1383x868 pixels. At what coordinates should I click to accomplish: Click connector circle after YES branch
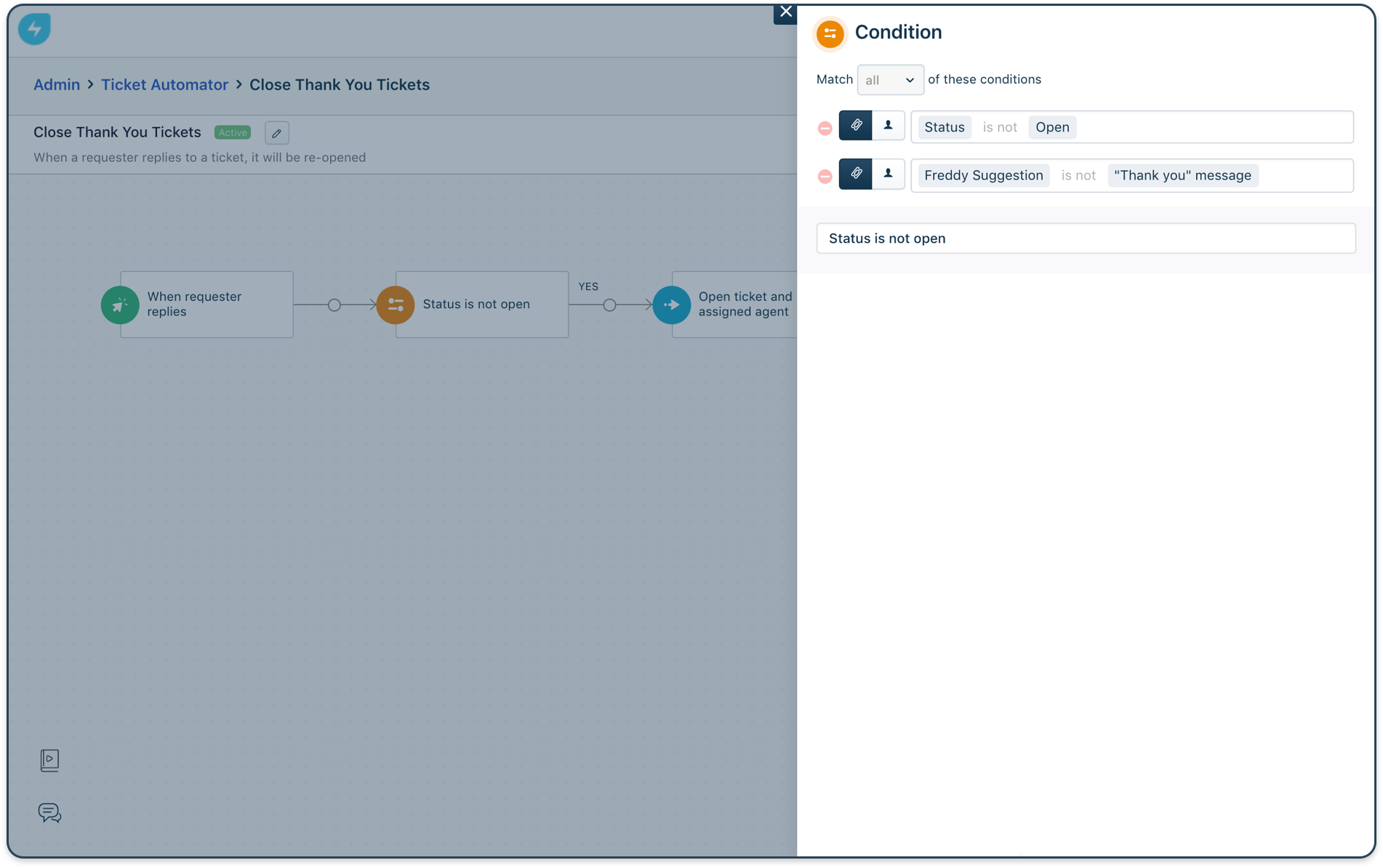609,305
